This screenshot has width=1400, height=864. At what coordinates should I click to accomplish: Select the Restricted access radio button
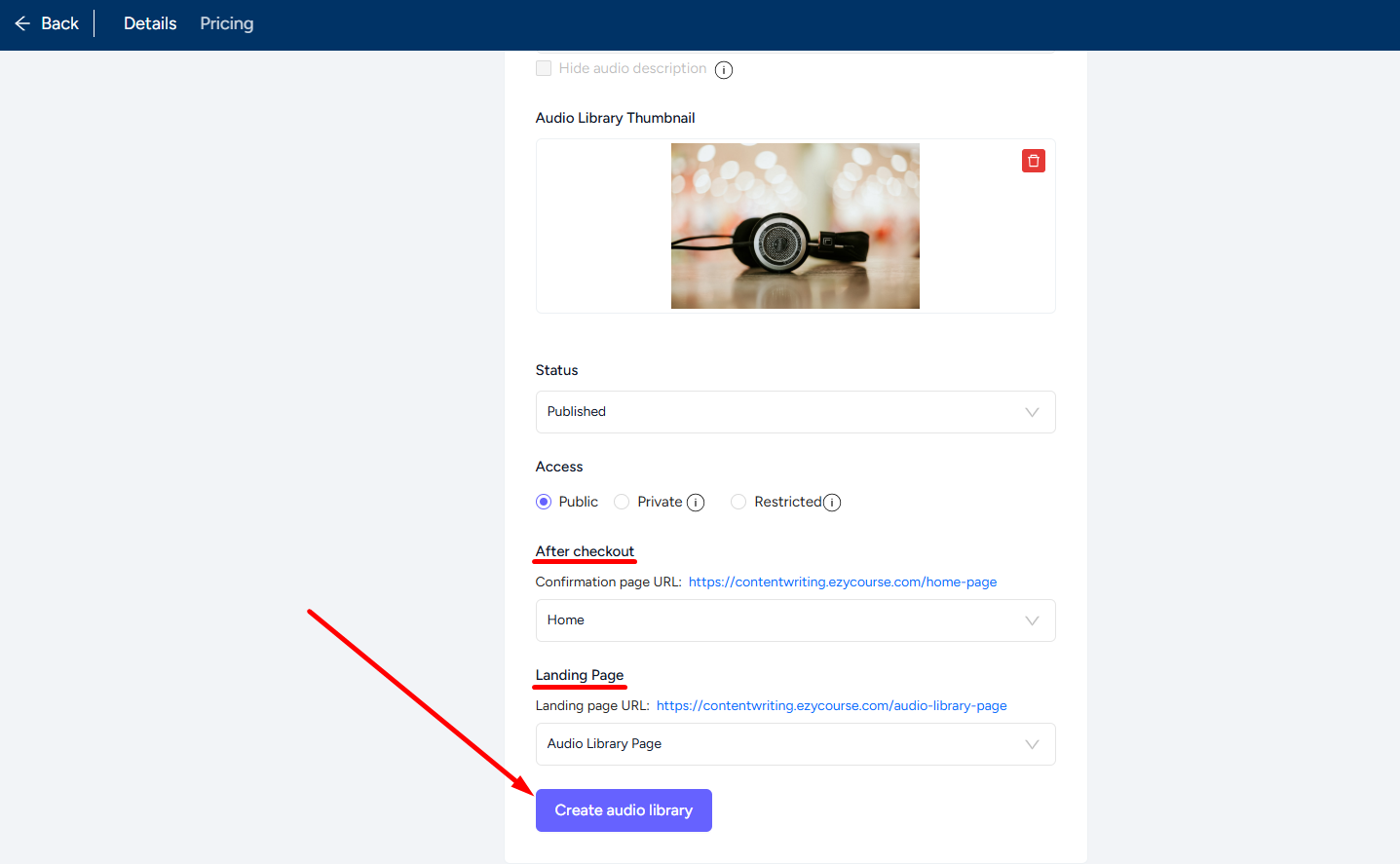point(738,502)
